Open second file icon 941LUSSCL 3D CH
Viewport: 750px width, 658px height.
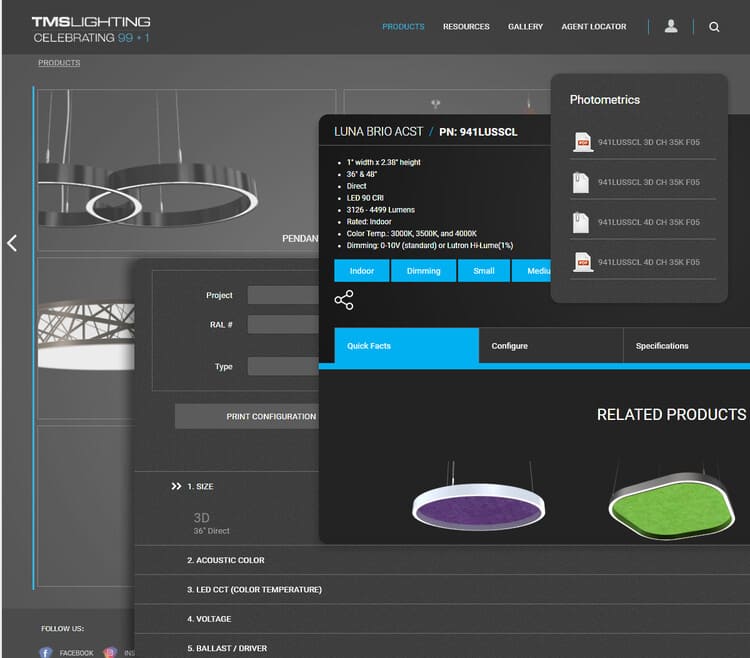click(x=581, y=182)
